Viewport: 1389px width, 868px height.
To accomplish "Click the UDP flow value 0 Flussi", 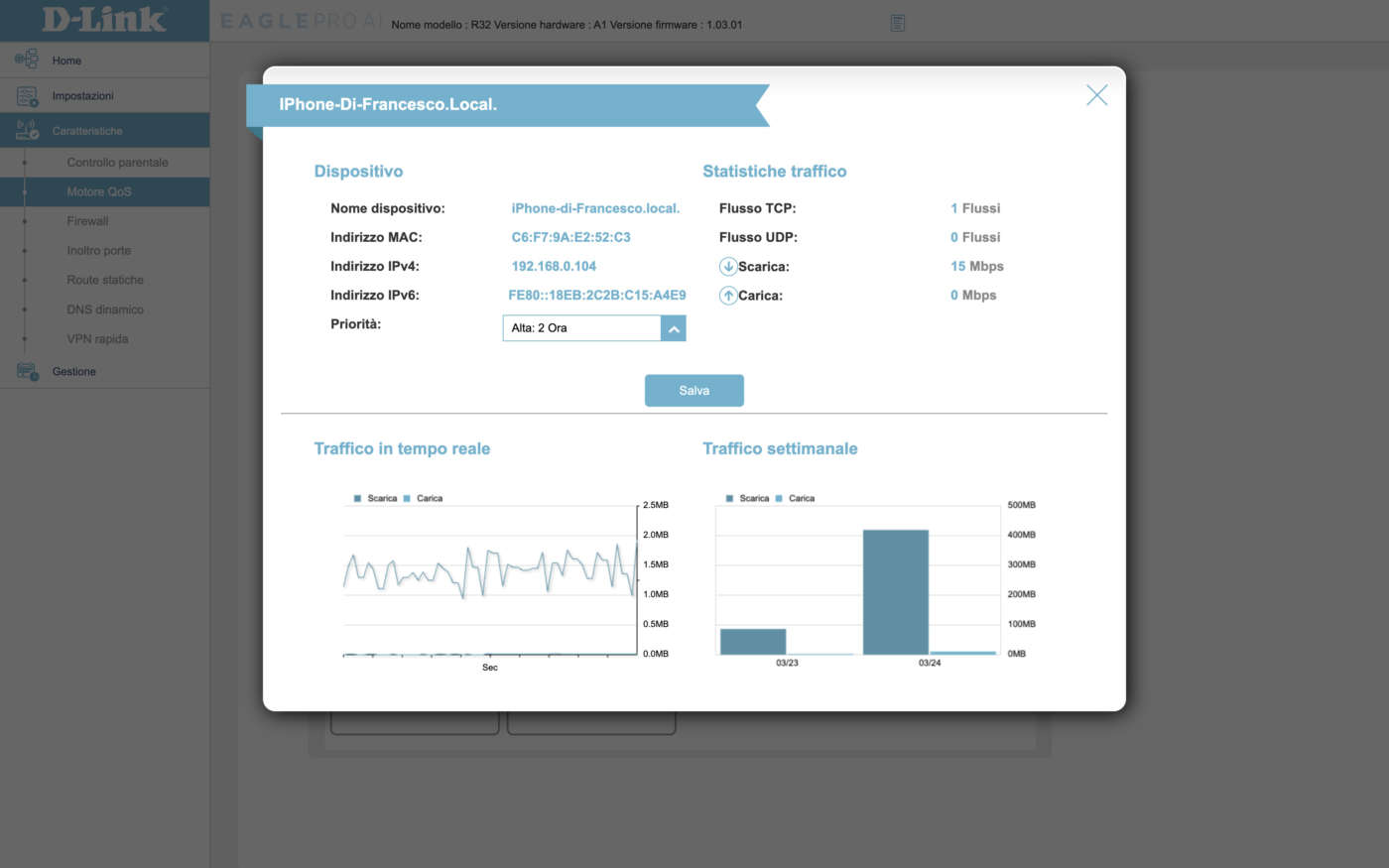I will pyautogui.click(x=975, y=237).
